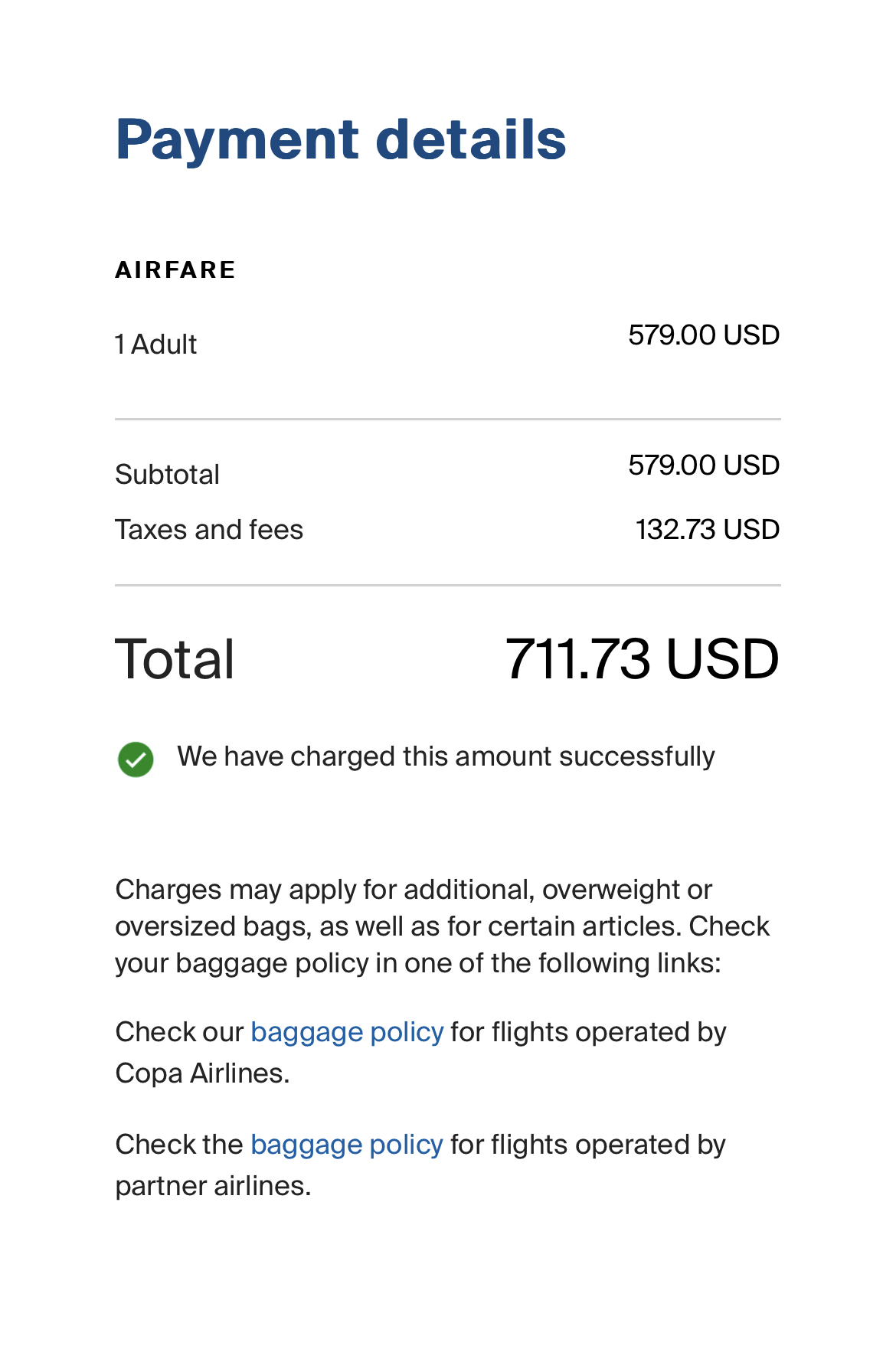Viewport: 896px width, 1372px height.
Task: Select the 1 Adult price of 579.00 USD
Action: tap(704, 335)
